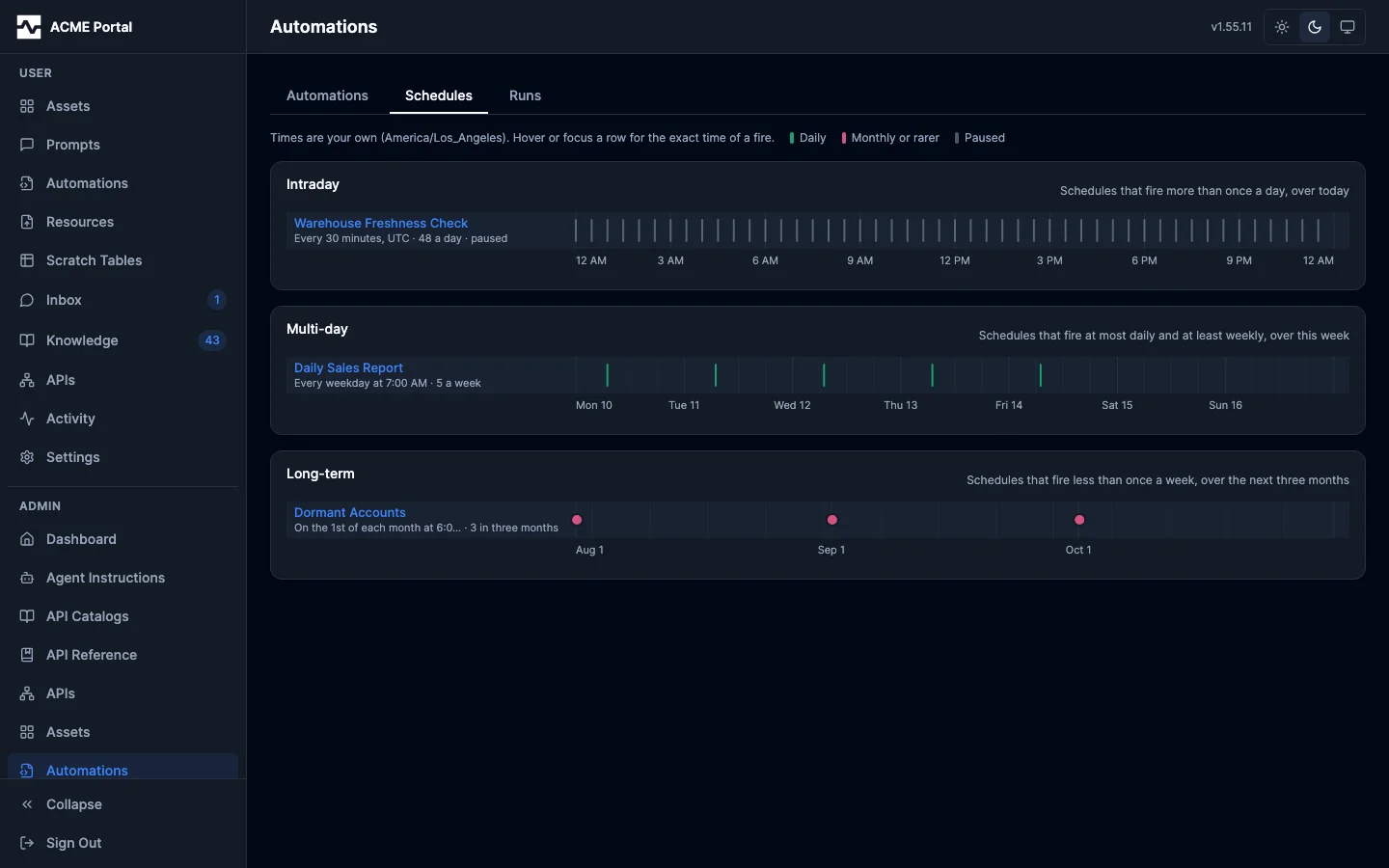
Task: Click APIs icon in User section
Action: [x=27, y=380]
